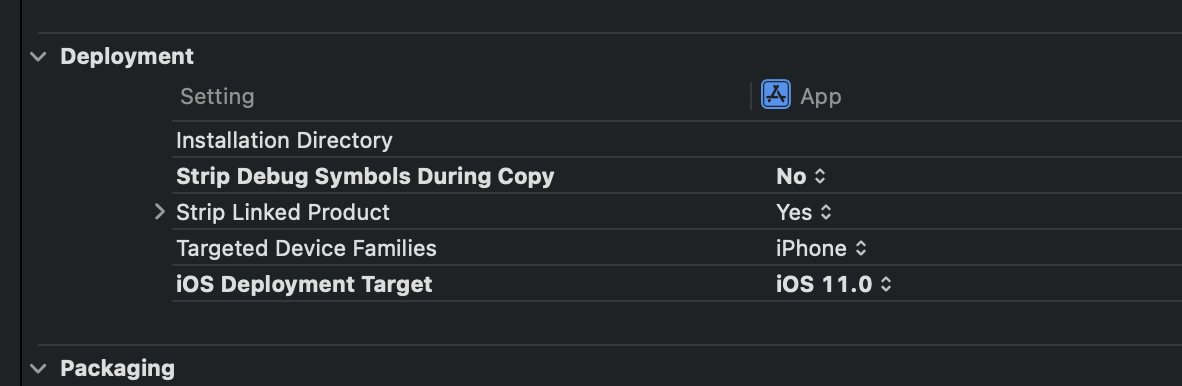Open iOS Deployment Target iOS 11.0 dropdown
The width and height of the screenshot is (1182, 386).
tap(834, 284)
